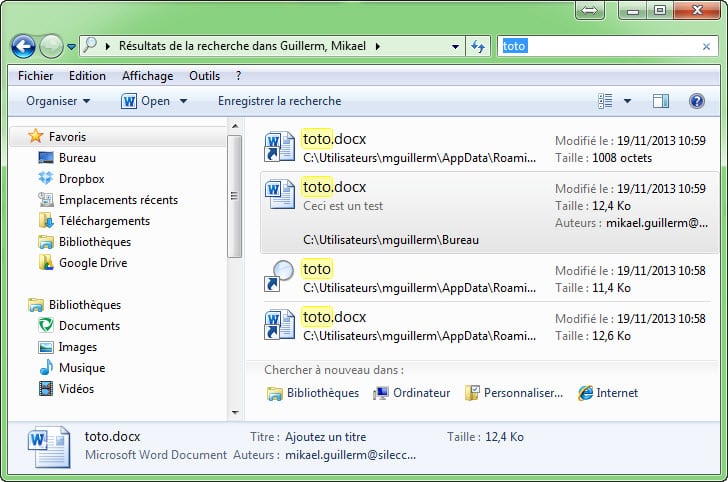Click the refresh button next to address bar
Screen dimensions: 728x482
pyautogui.click(x=478, y=46)
